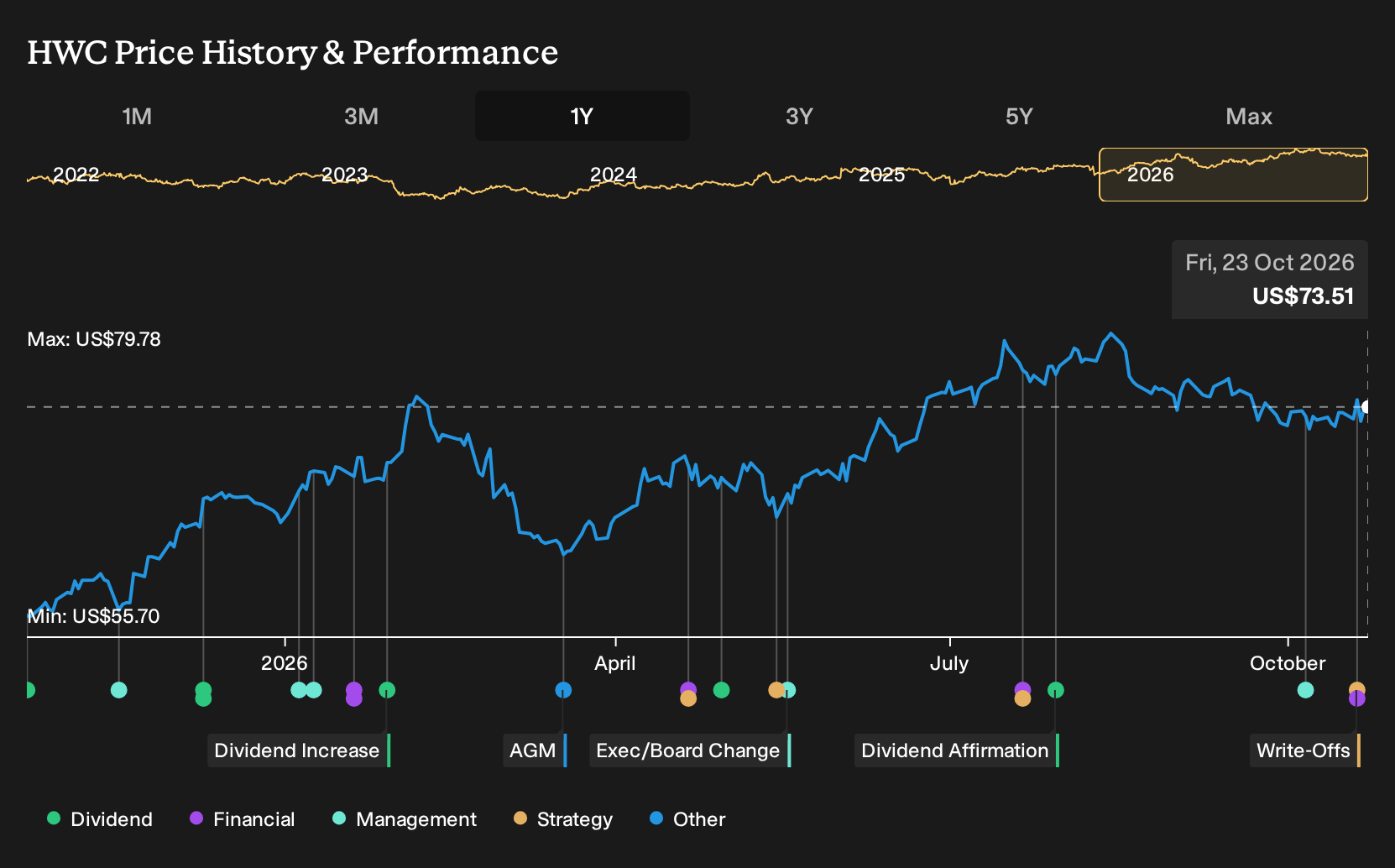Click the white current-price point on chart
Screen dimensions: 1395x868
coord(1366,407)
